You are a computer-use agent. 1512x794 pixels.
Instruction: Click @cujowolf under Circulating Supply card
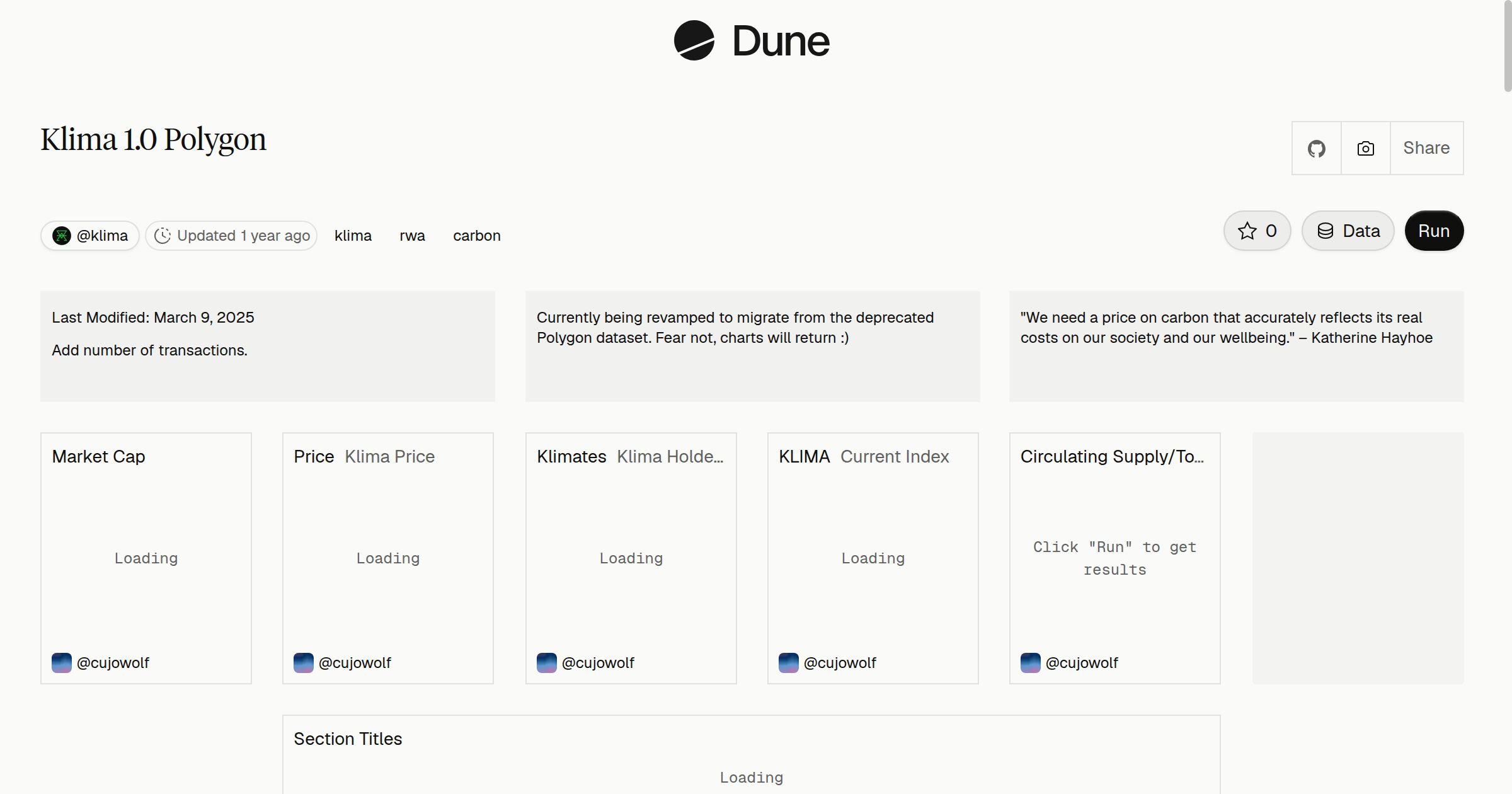point(1082,663)
